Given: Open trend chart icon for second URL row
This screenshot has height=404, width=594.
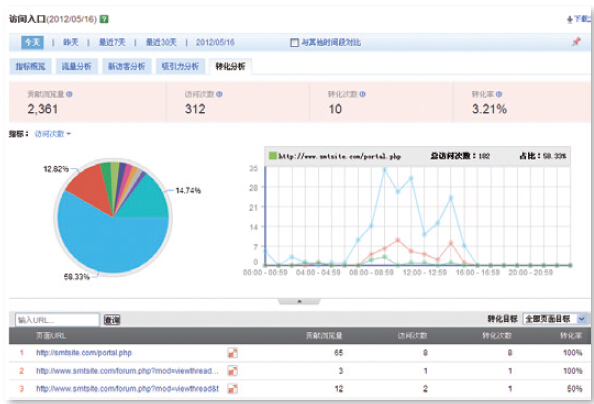Looking at the screenshot, I should [x=233, y=371].
